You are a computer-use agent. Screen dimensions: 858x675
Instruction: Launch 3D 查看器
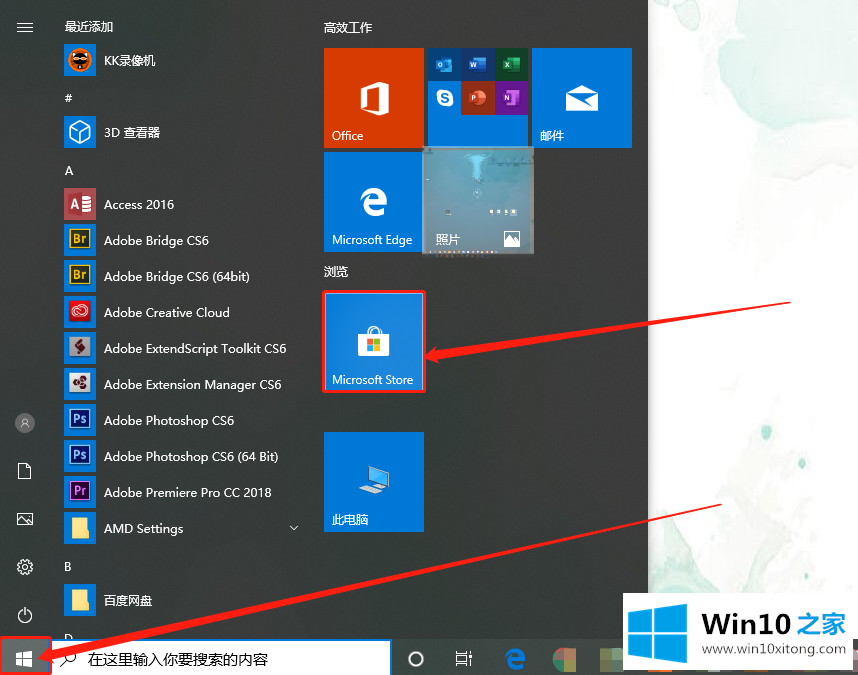[183, 132]
